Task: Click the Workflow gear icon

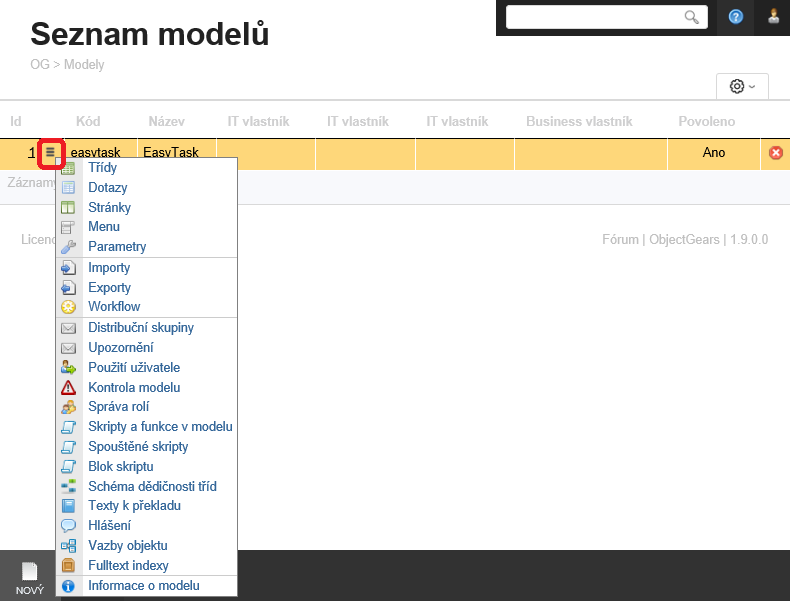Action: tap(68, 307)
